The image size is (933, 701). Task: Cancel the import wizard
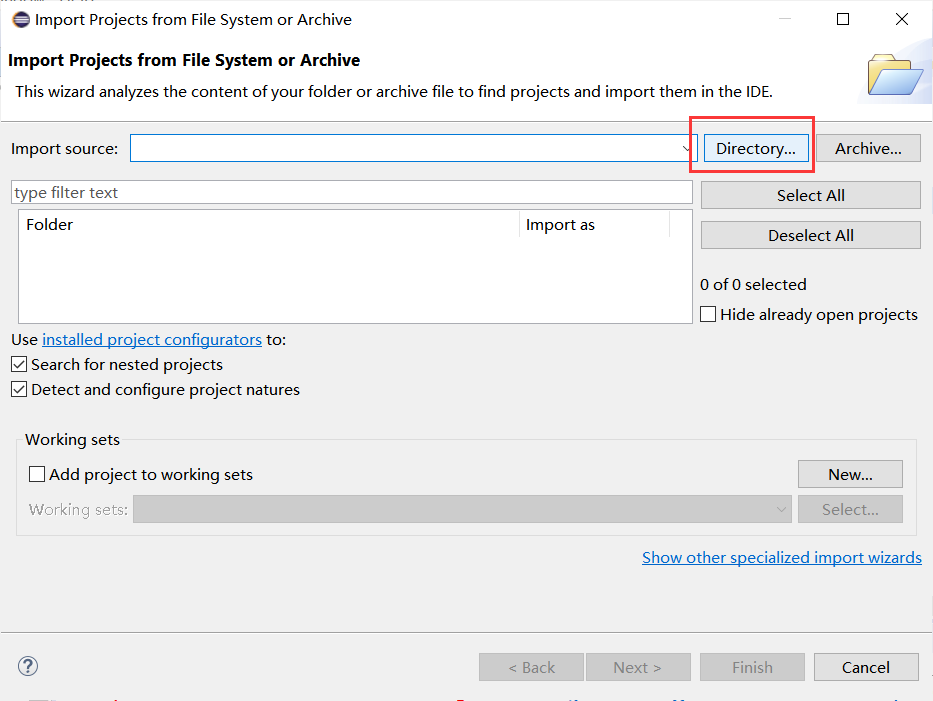tap(866, 667)
